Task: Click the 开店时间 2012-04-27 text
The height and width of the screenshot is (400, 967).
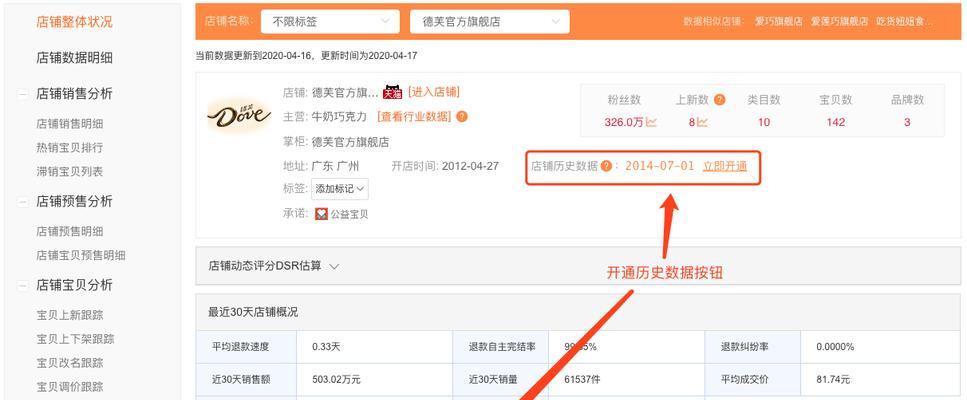Action: 445,166
